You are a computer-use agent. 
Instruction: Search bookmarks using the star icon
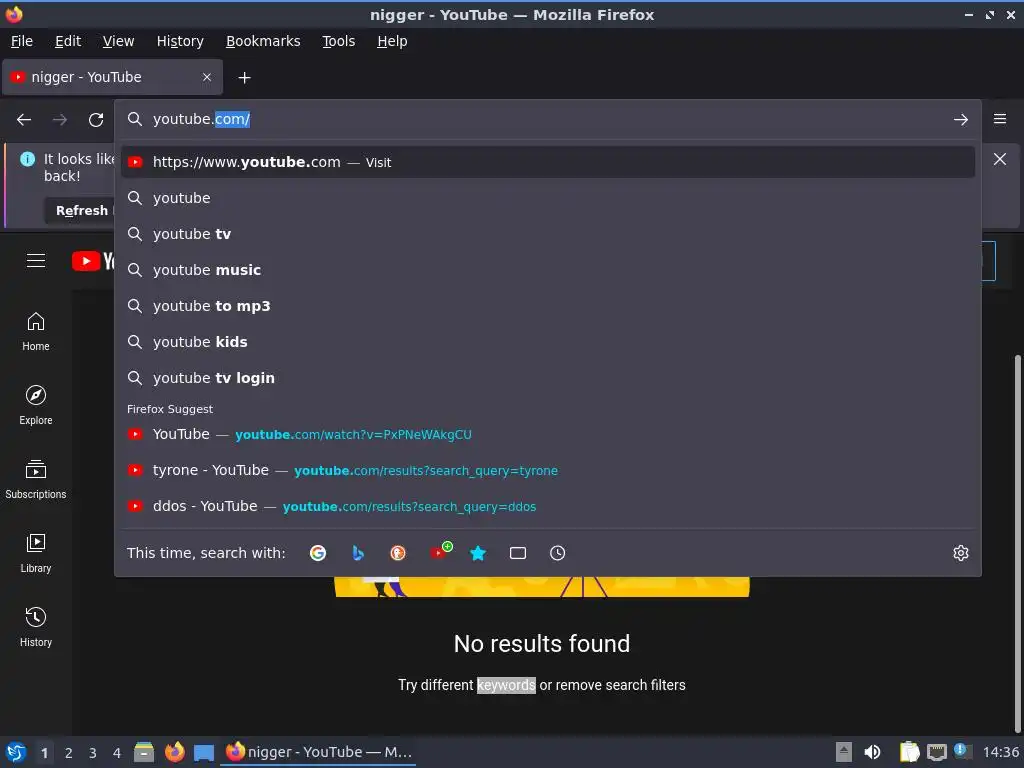478,553
